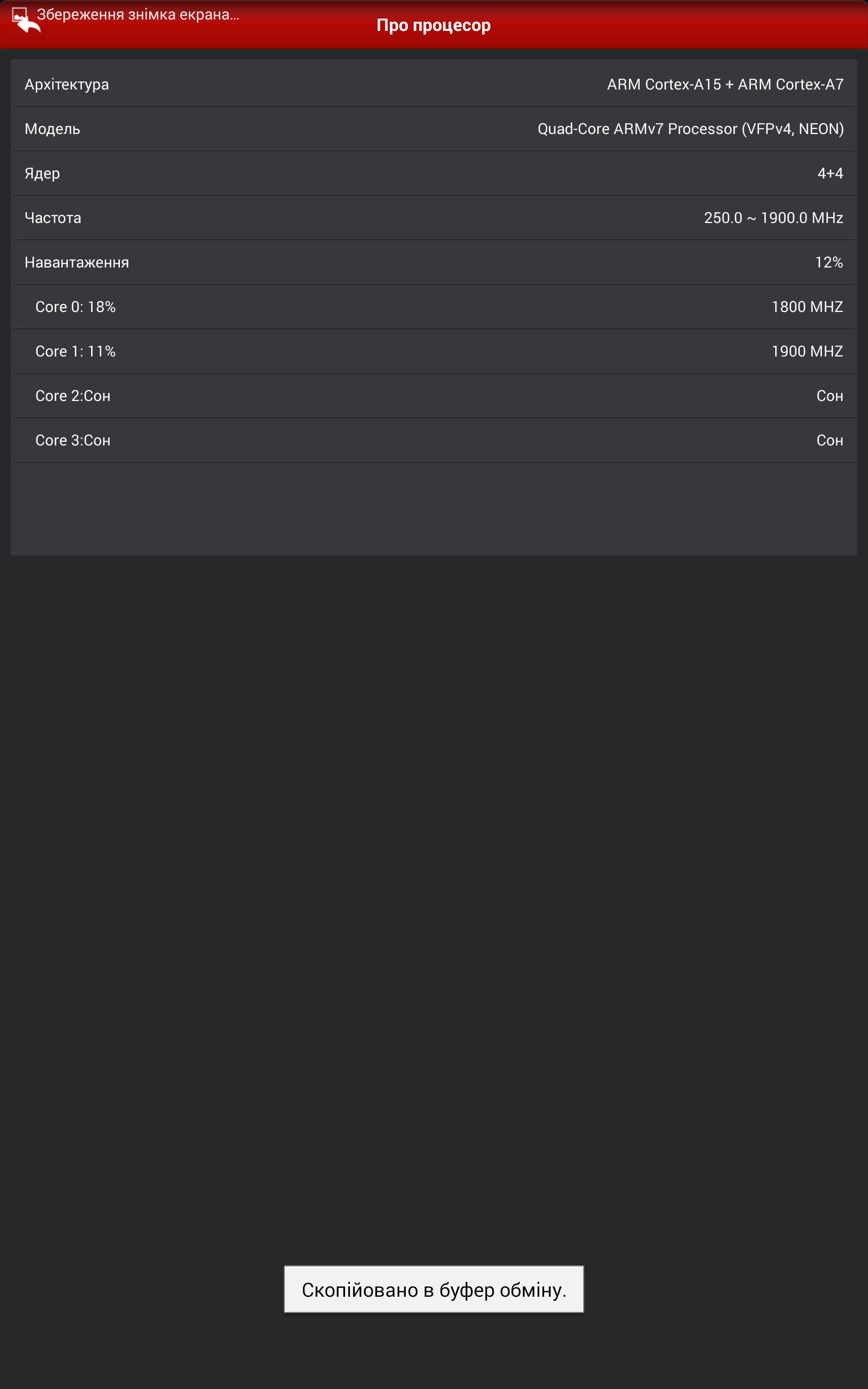
Task: Tap the white back arrow icon
Action: (30, 26)
